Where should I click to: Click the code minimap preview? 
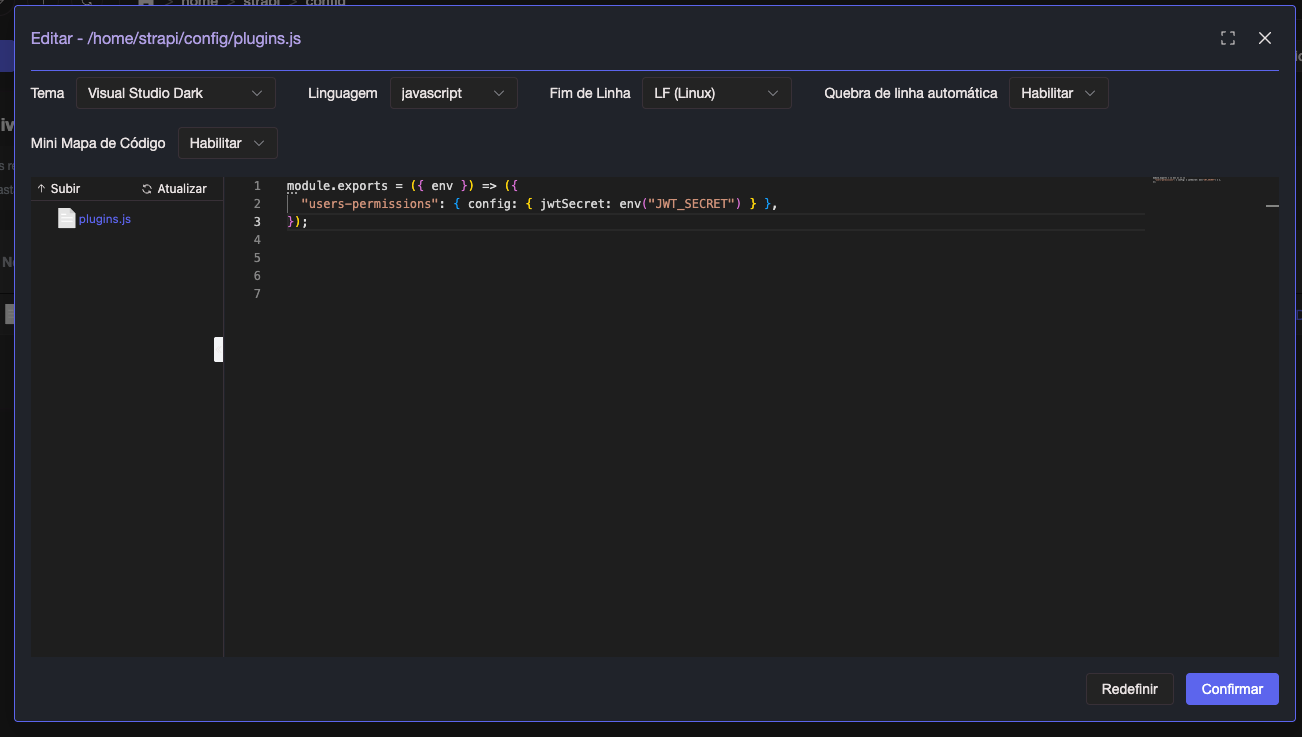pyautogui.click(x=1187, y=180)
